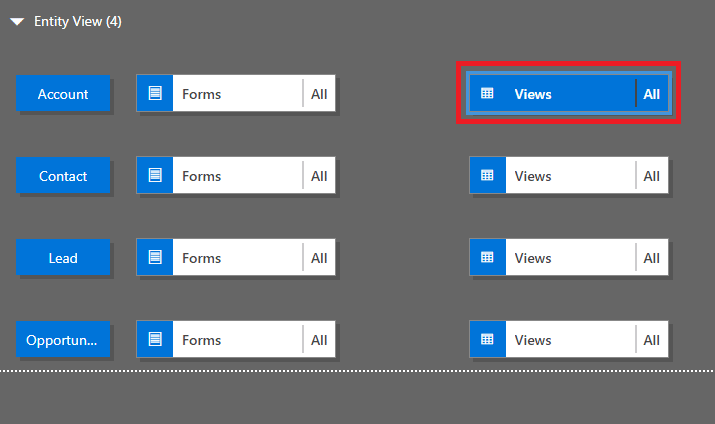Select the Account entity tile
This screenshot has height=424, width=715.
coord(63,94)
